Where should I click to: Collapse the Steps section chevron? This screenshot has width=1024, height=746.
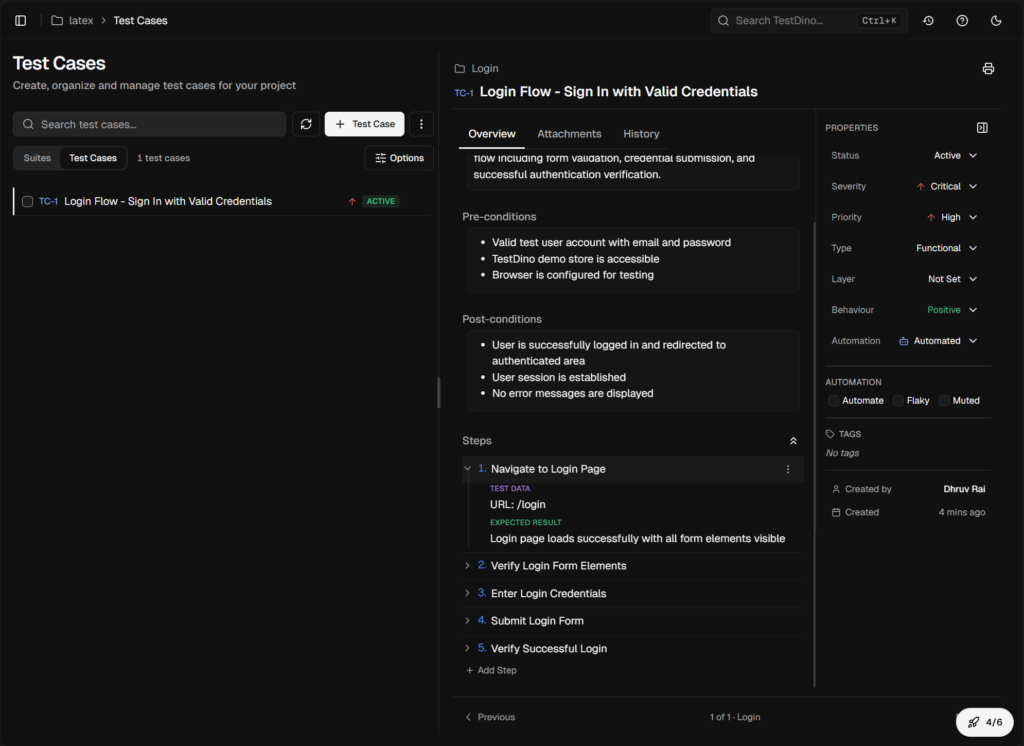(793, 440)
